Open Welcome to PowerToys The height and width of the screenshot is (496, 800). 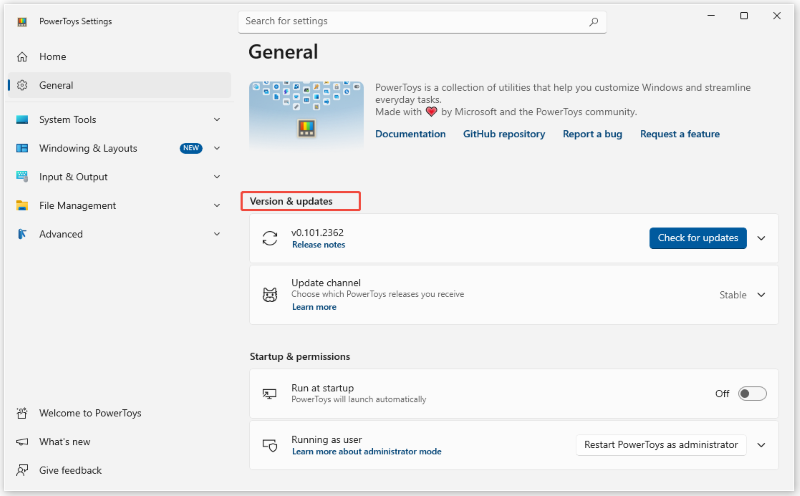[x=119, y=413]
